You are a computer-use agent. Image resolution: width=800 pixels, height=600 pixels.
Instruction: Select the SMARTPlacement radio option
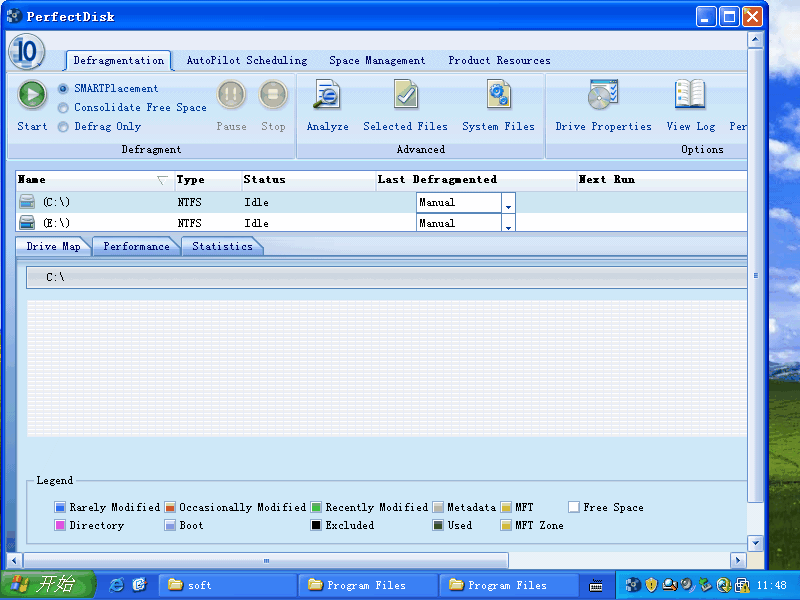pyautogui.click(x=64, y=89)
